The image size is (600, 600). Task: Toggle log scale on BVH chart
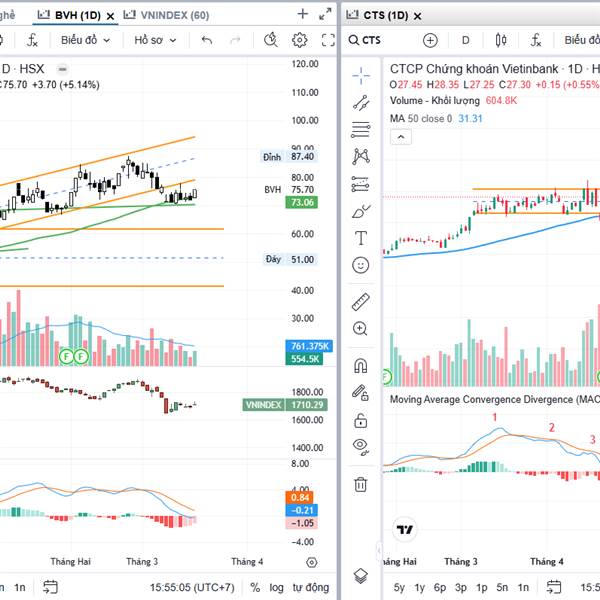pyautogui.click(x=276, y=587)
